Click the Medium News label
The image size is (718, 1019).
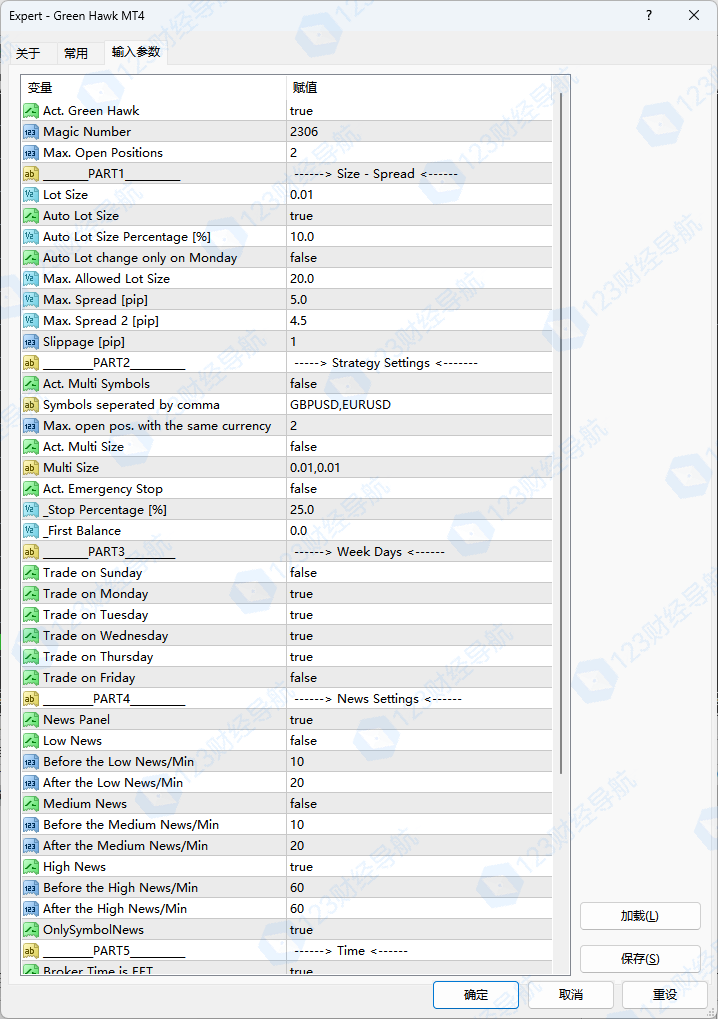coord(85,804)
